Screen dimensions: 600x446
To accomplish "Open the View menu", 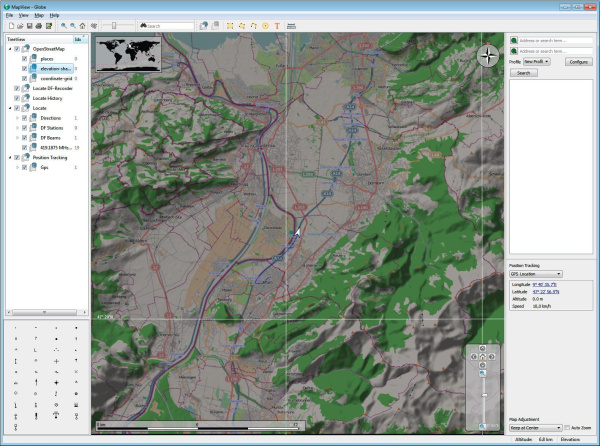I will [x=22, y=16].
